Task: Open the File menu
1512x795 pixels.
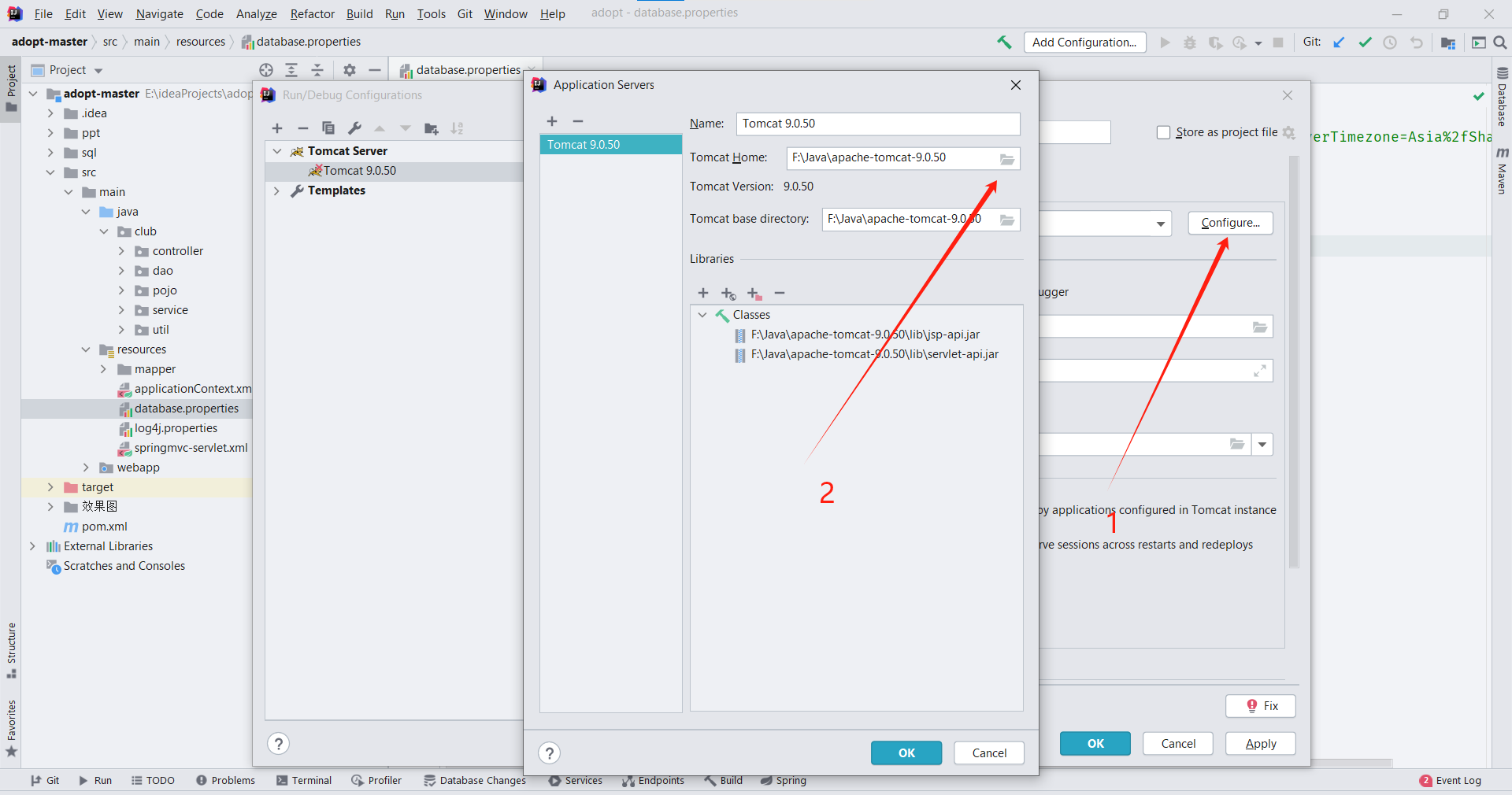Action: (43, 14)
